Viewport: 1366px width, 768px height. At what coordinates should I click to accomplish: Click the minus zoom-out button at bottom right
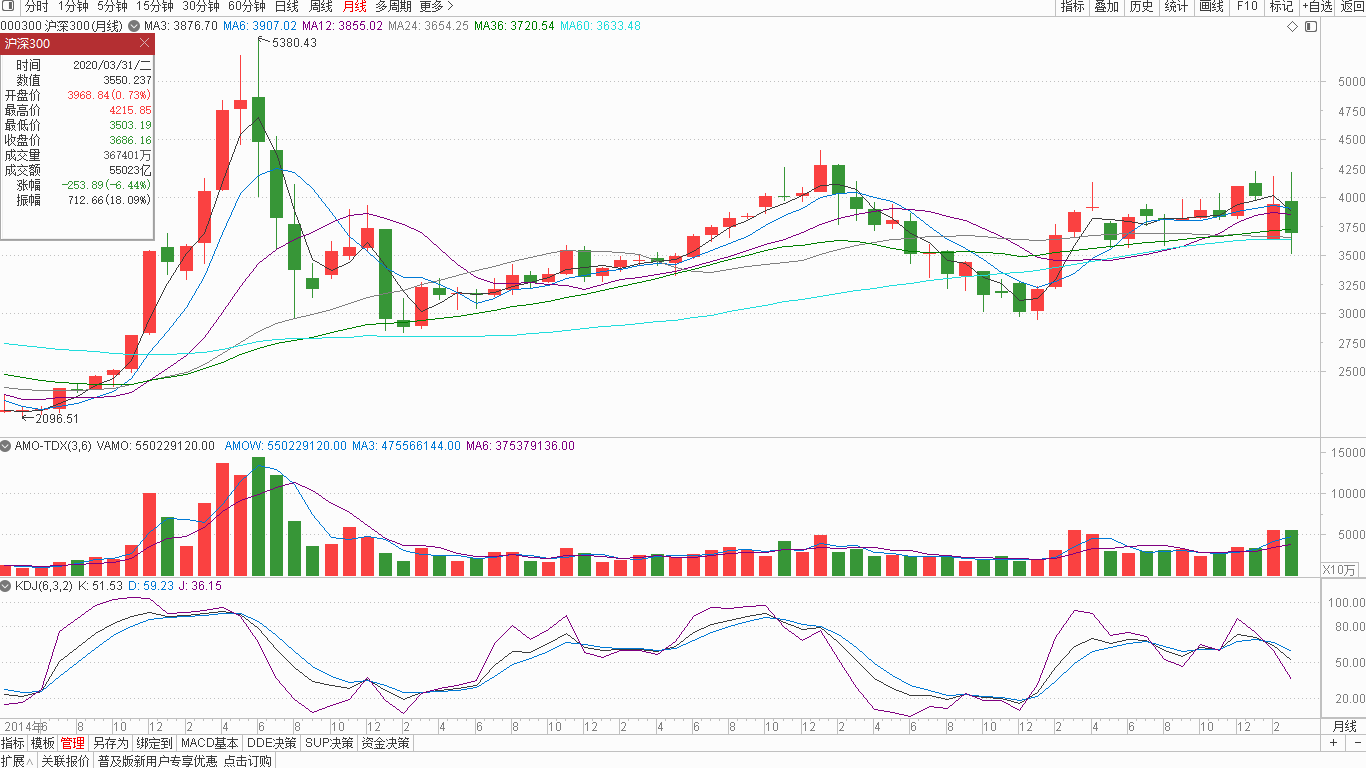pyautogui.click(x=1356, y=743)
